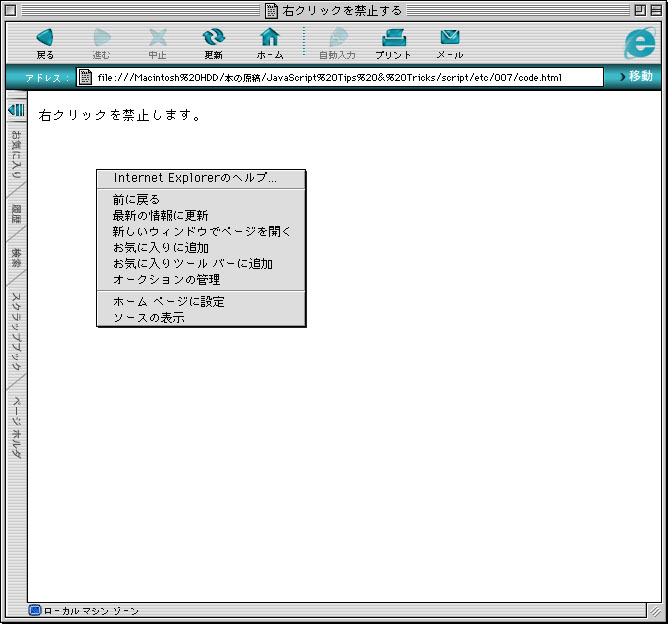The image size is (668, 624).
Task: Select 'ソースの表示' in the context menu
Action: [x=149, y=318]
